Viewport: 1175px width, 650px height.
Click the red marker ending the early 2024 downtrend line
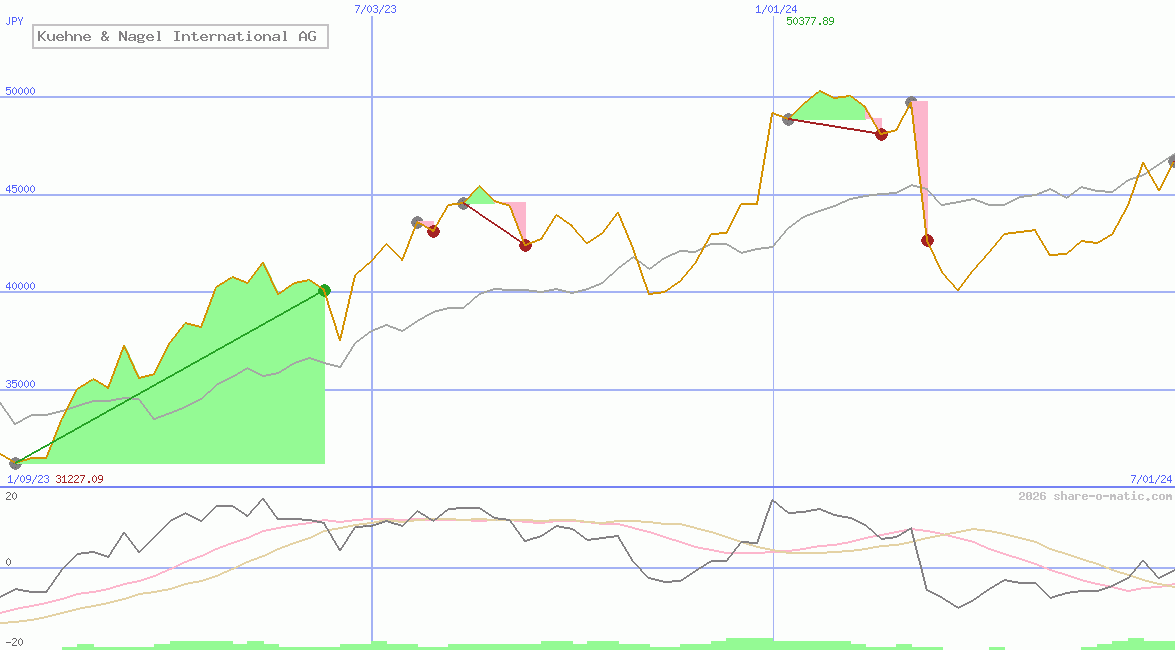(881, 134)
